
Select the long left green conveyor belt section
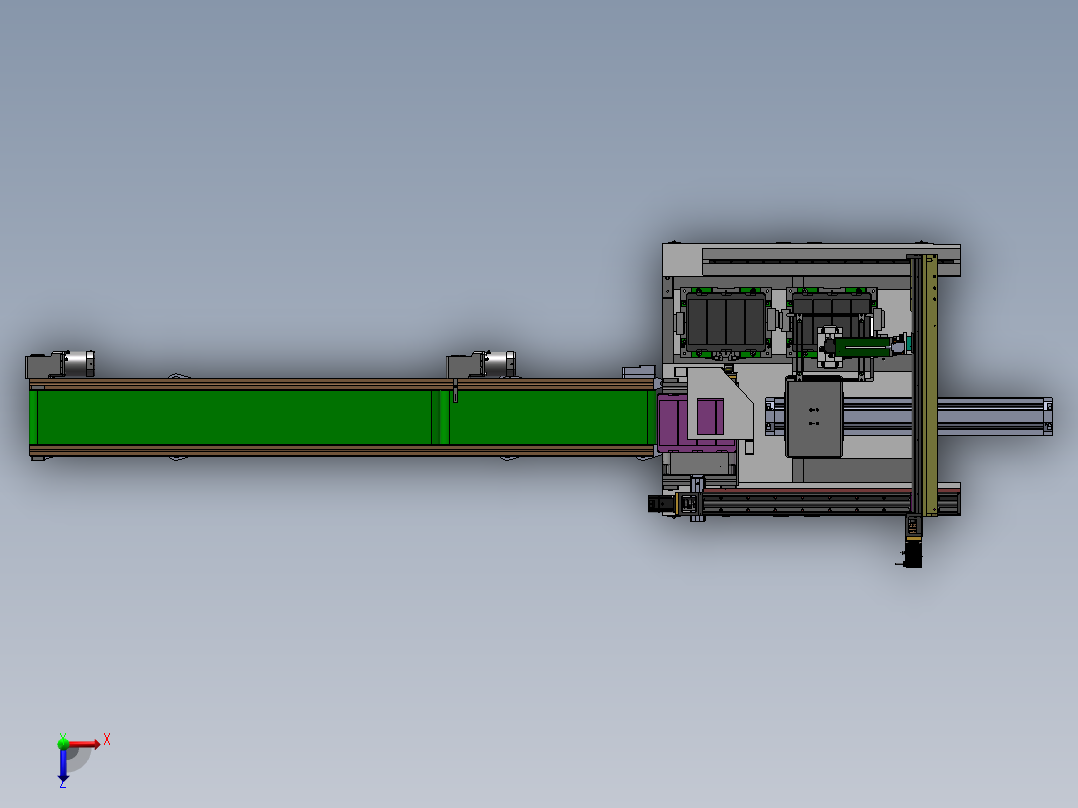(x=234, y=417)
